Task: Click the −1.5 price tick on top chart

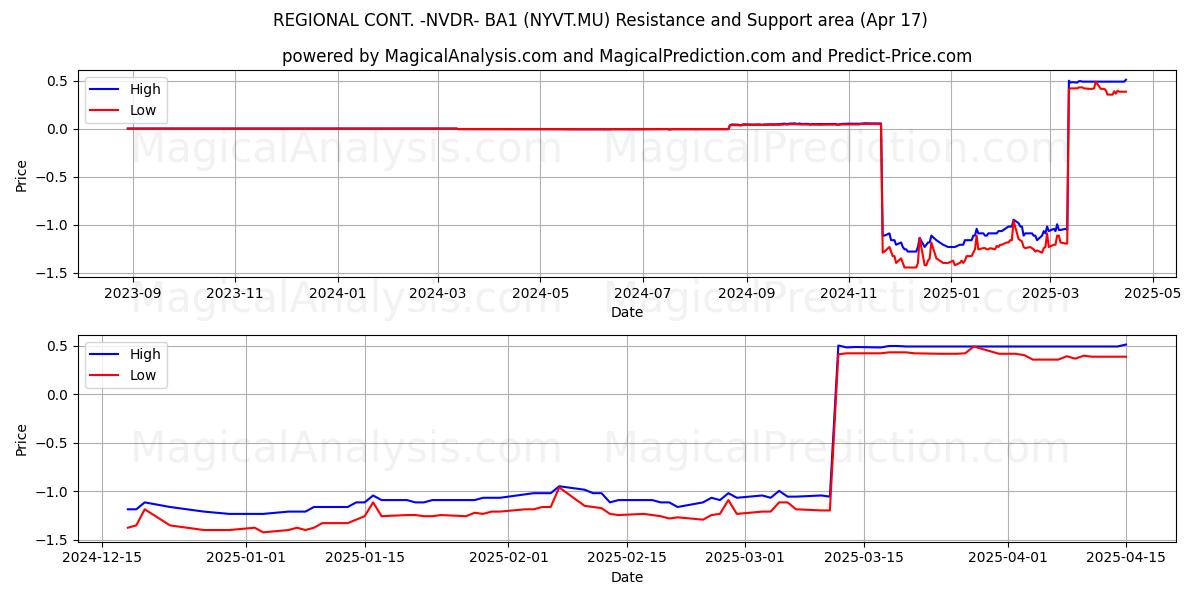Action: (54, 273)
